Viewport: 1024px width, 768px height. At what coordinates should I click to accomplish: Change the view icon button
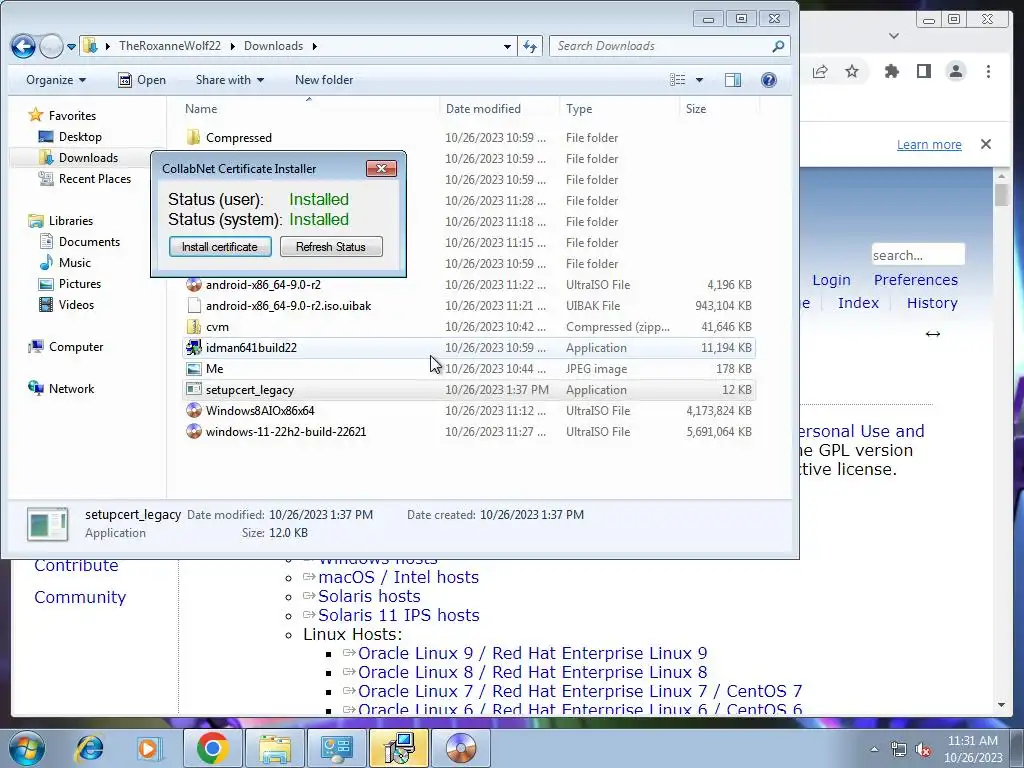[678, 80]
